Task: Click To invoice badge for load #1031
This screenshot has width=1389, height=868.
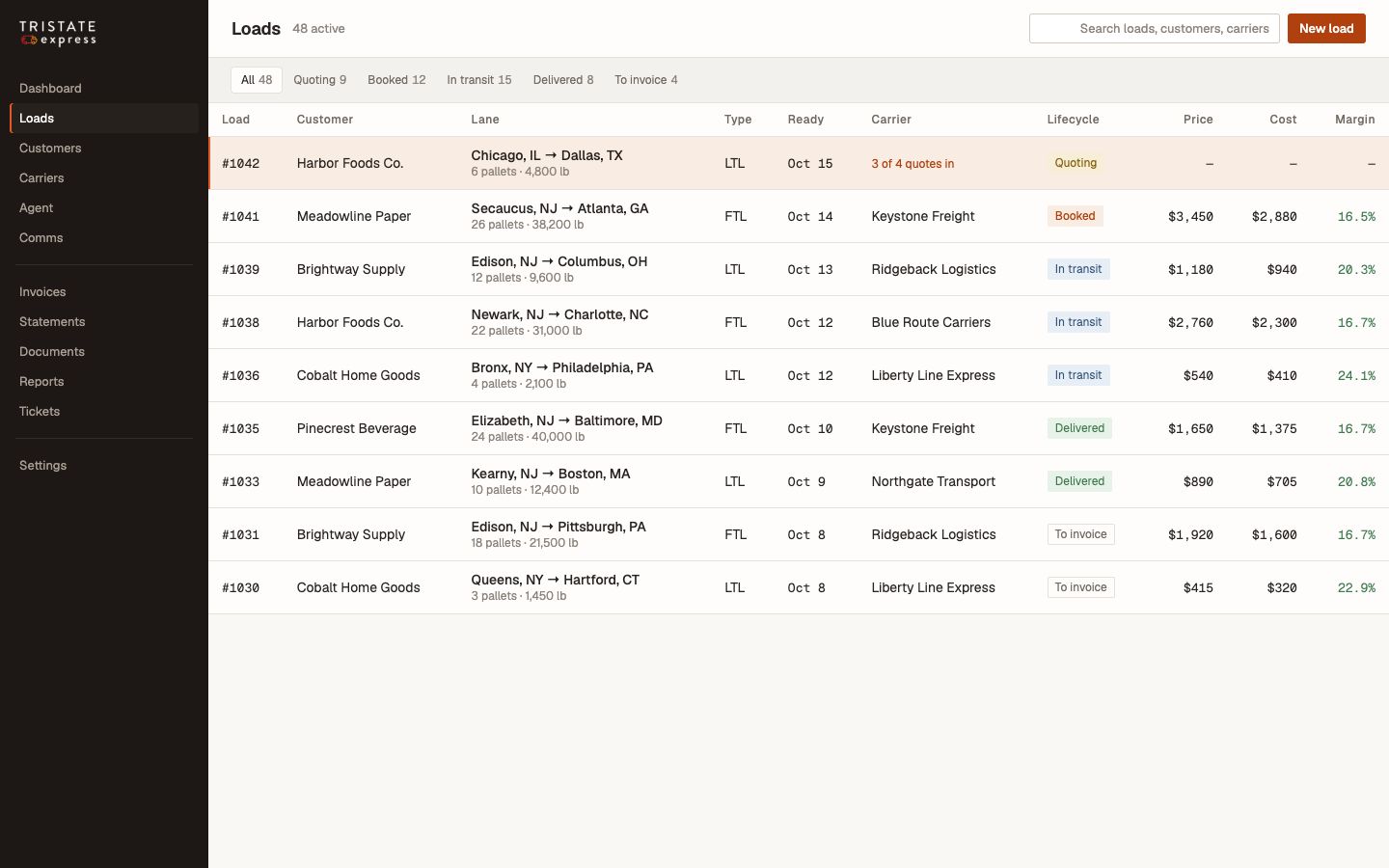Action: (x=1080, y=534)
